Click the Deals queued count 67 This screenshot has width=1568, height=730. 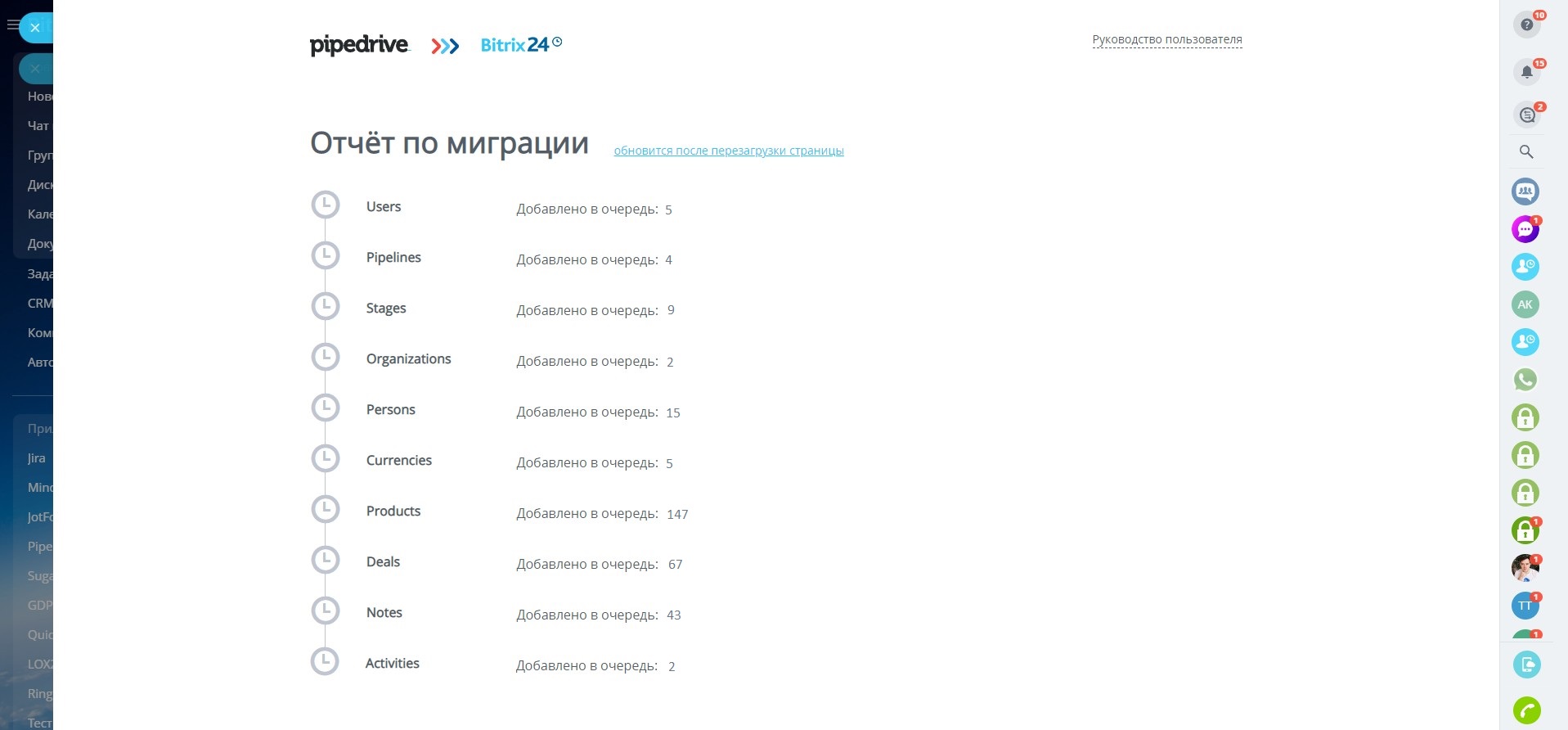point(675,565)
